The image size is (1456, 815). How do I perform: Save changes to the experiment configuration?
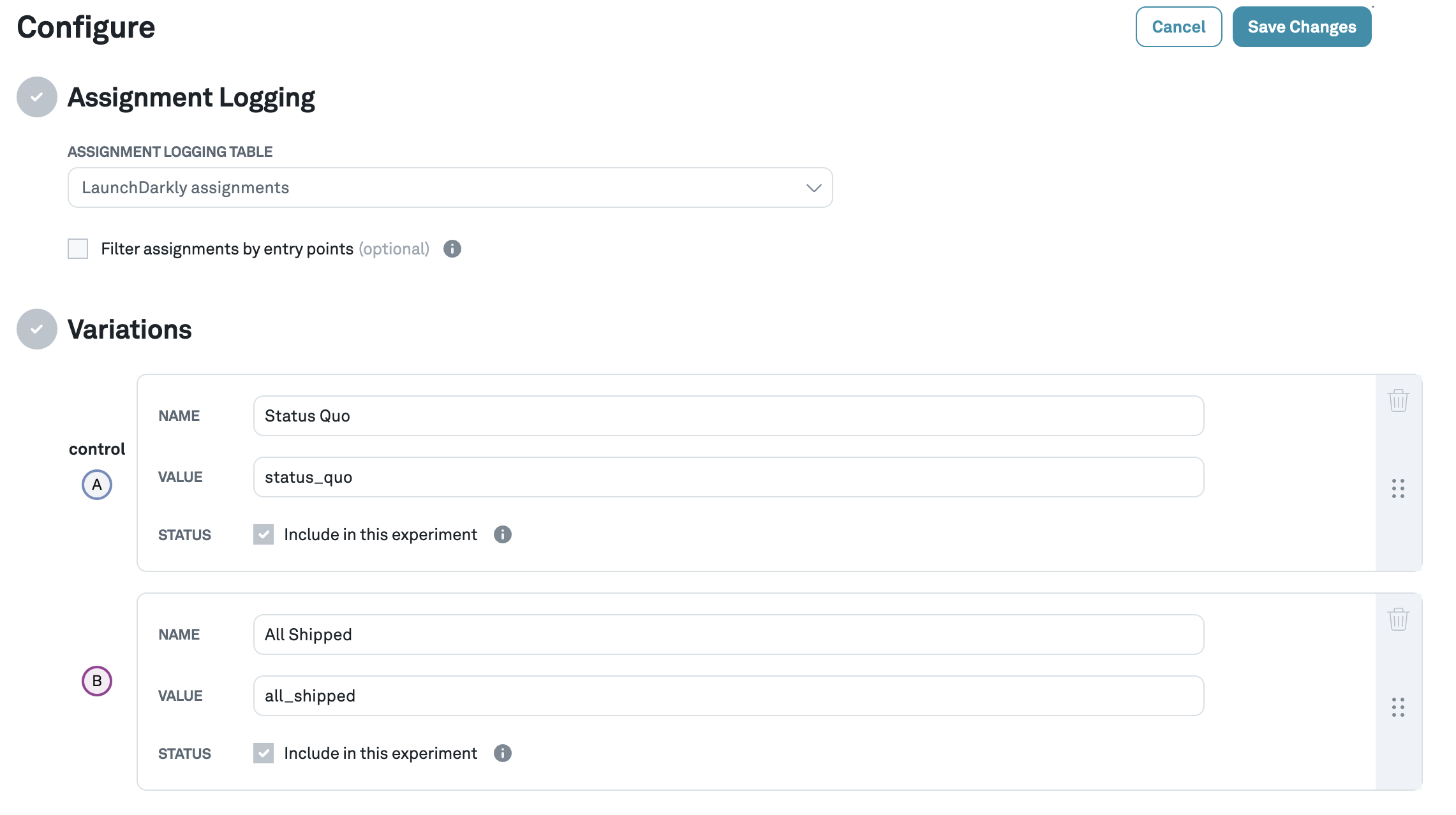point(1302,27)
